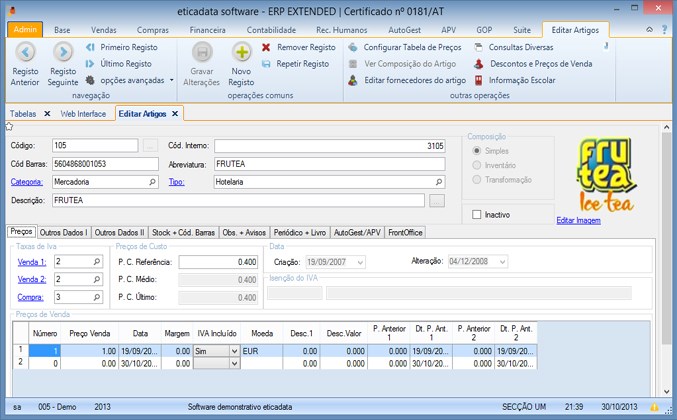
Task: Switch to Stock + Cód. Barras tab
Action: point(184,232)
